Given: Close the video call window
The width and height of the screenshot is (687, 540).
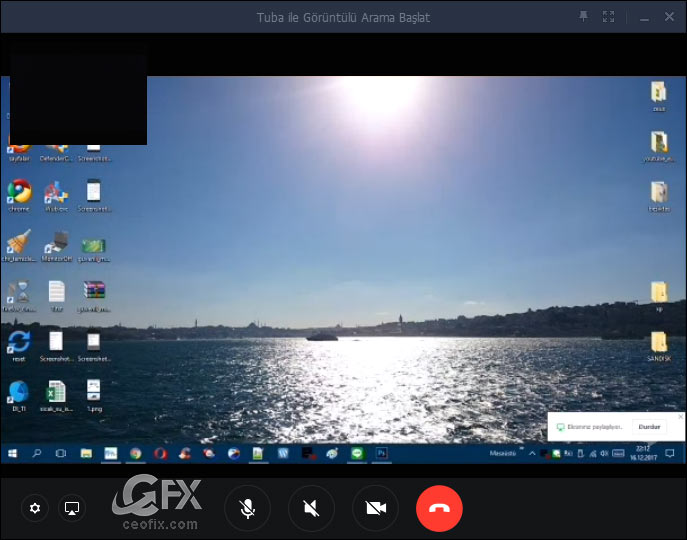Looking at the screenshot, I should click(x=669, y=17).
